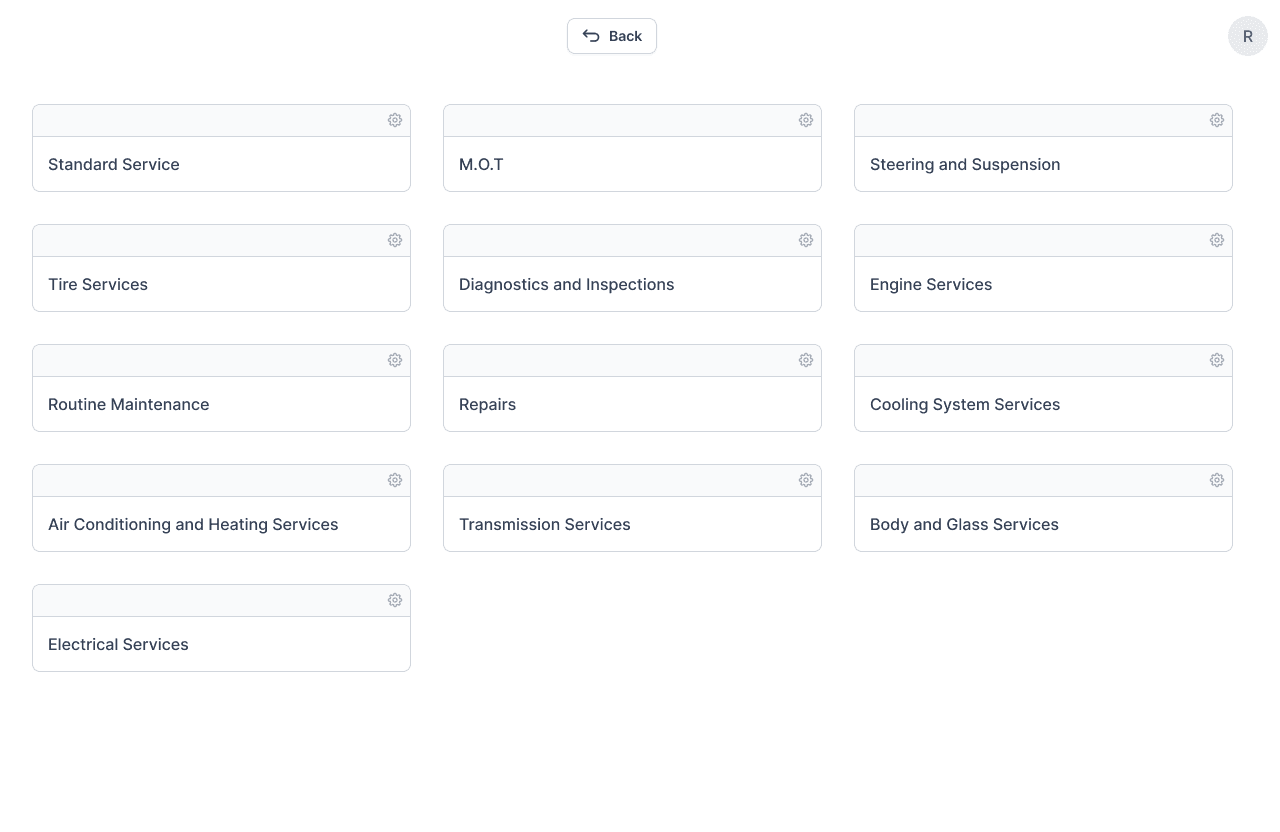Open settings gear for Body and Glass Services
Screen dimensions: 1280x832
click(1217, 480)
